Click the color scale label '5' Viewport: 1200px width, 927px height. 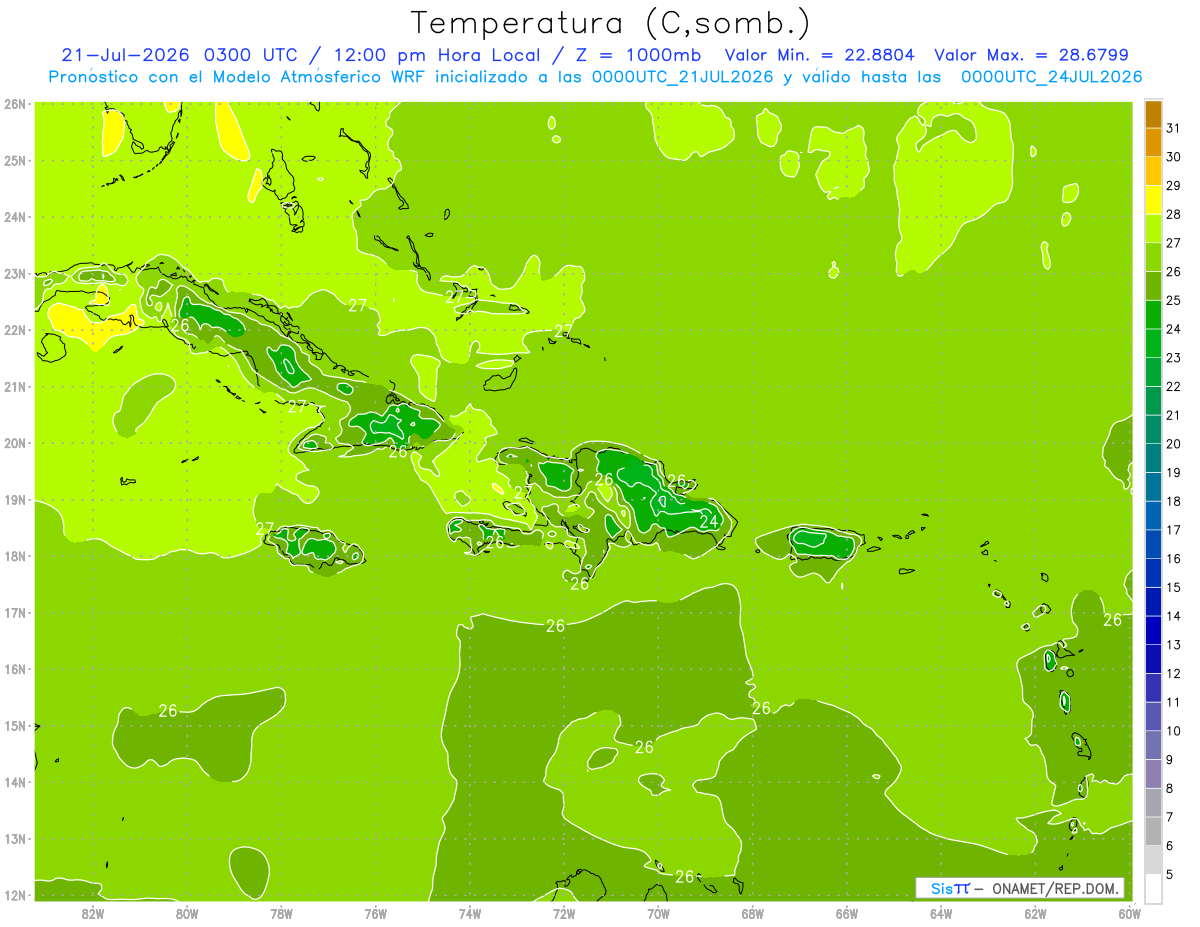coord(1171,874)
